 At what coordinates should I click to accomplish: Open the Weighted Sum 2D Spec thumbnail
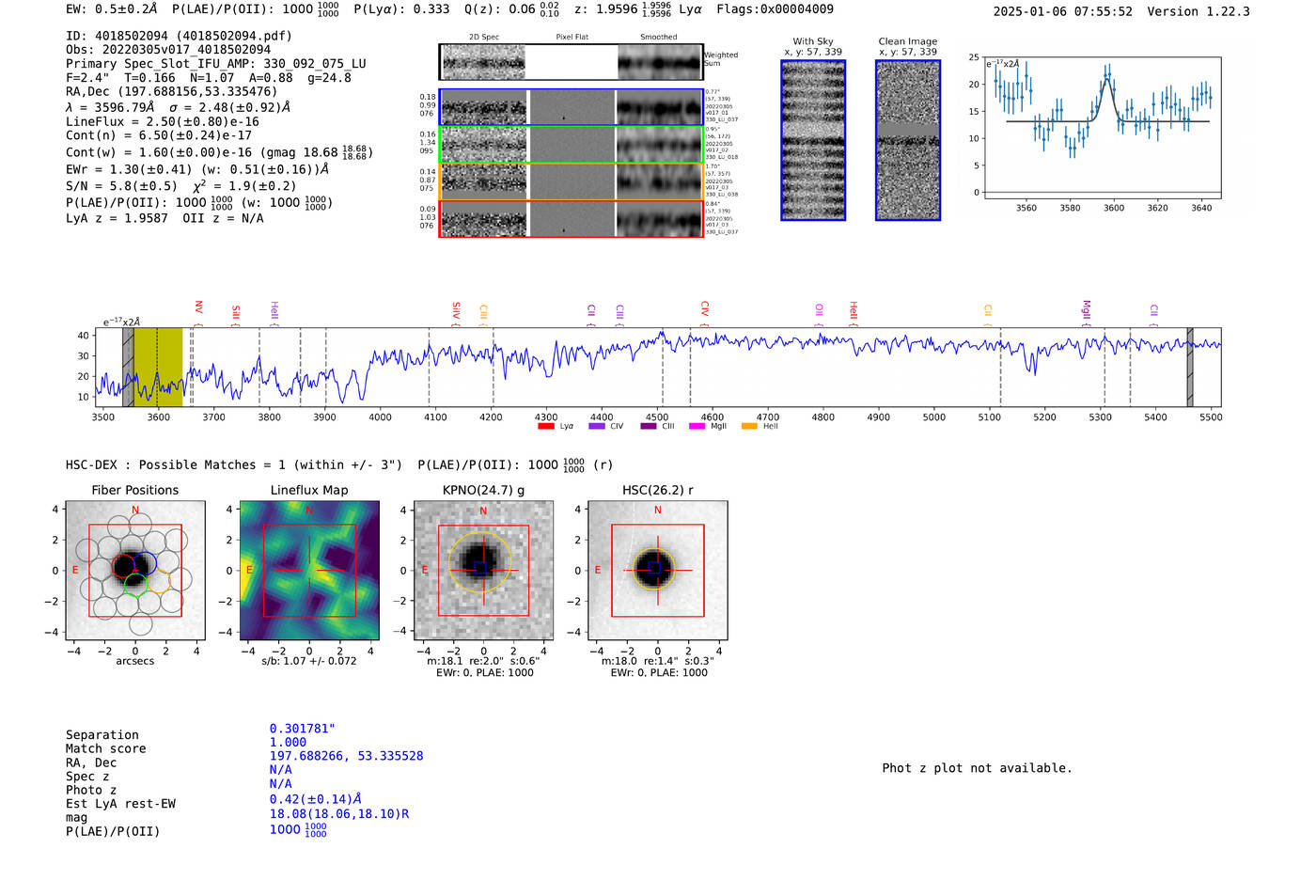pyautogui.click(x=484, y=62)
